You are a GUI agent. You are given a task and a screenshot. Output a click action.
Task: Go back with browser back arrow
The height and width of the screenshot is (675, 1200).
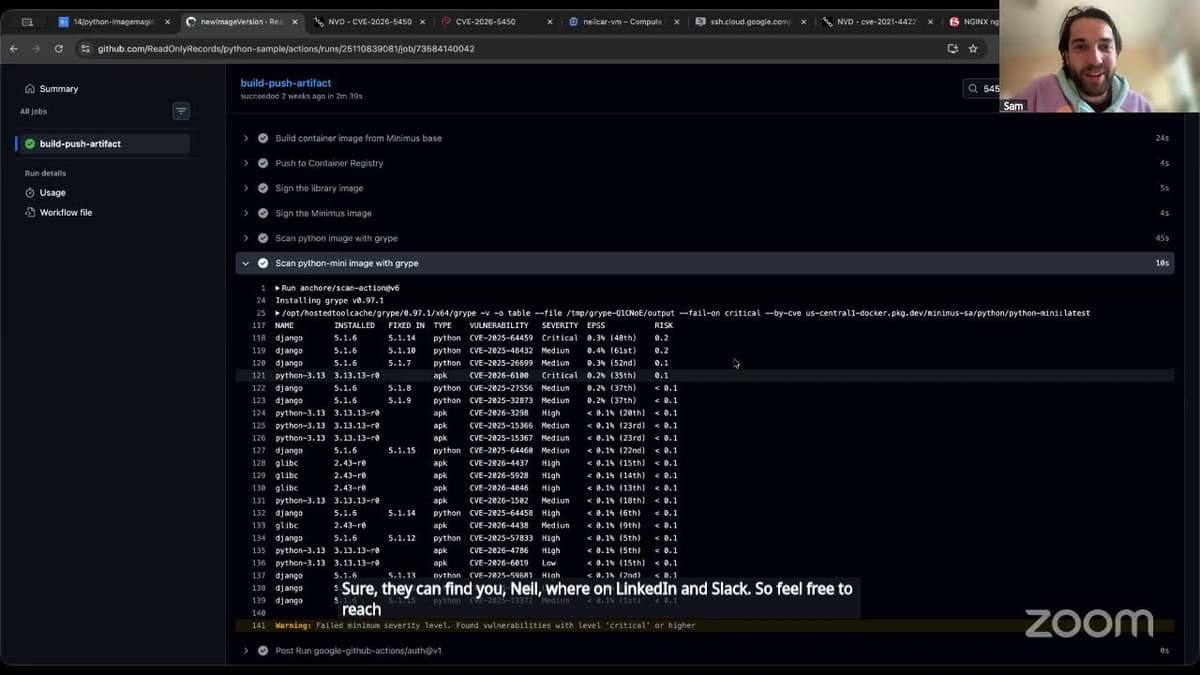pos(14,48)
